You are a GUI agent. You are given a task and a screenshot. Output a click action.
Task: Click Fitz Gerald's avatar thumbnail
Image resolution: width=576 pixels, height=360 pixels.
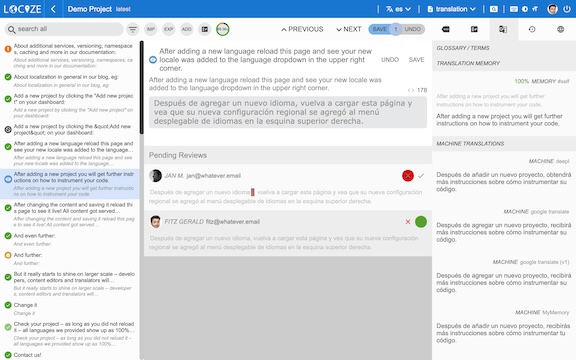tap(155, 222)
